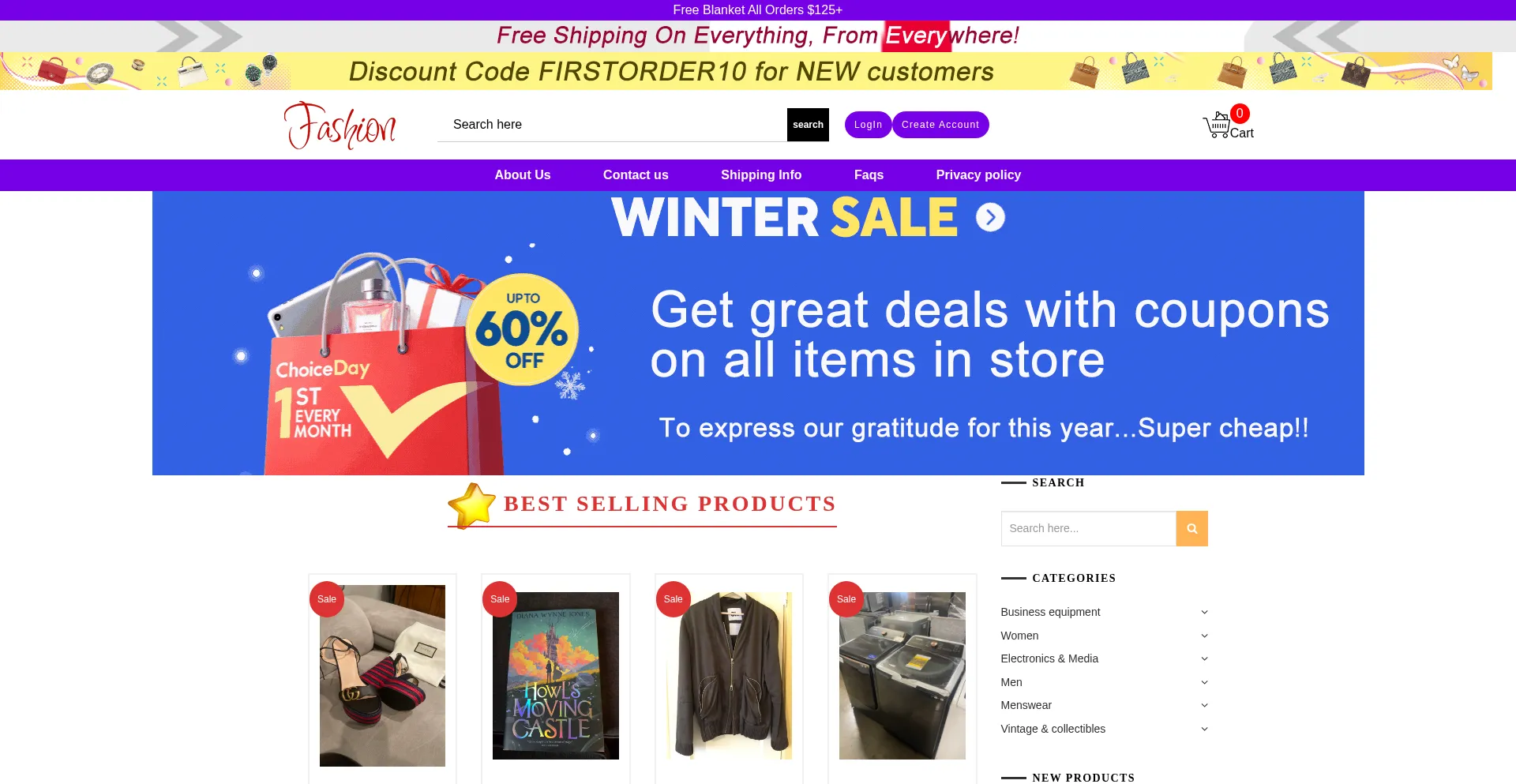Screen dimensions: 1516x784
Task: Focus the header Search here field
Action: point(612,125)
